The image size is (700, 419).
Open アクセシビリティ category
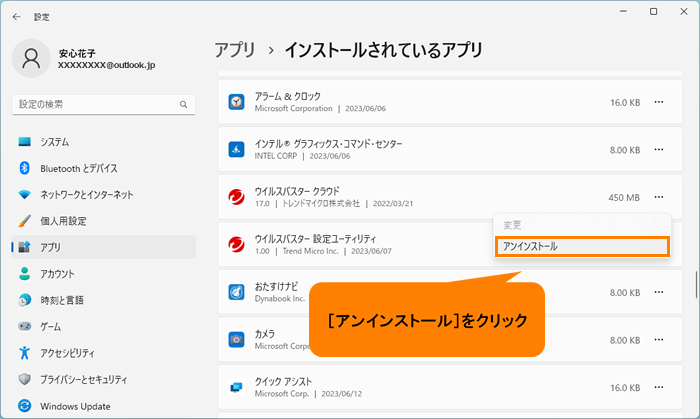tap(104, 353)
